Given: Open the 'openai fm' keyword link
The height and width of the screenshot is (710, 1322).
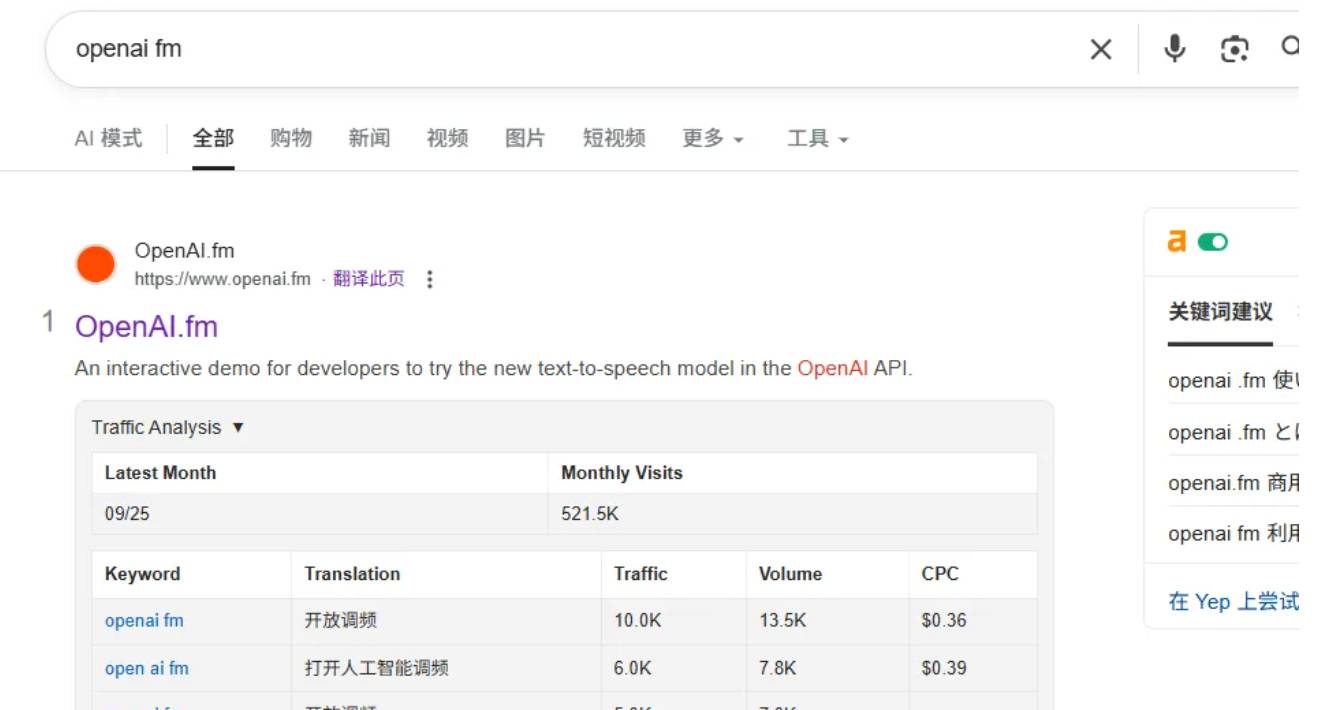Looking at the screenshot, I should pos(144,620).
